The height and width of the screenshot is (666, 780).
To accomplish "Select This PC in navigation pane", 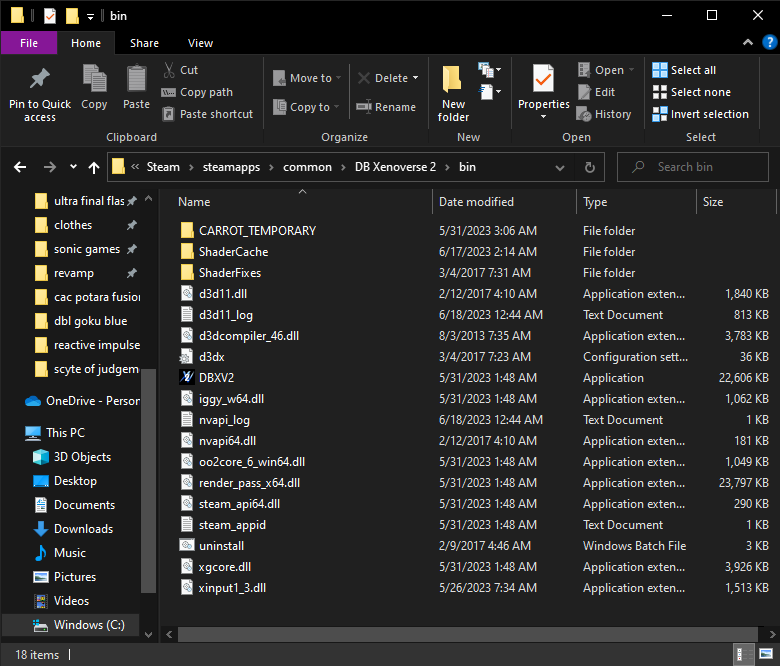I will 56,433.
